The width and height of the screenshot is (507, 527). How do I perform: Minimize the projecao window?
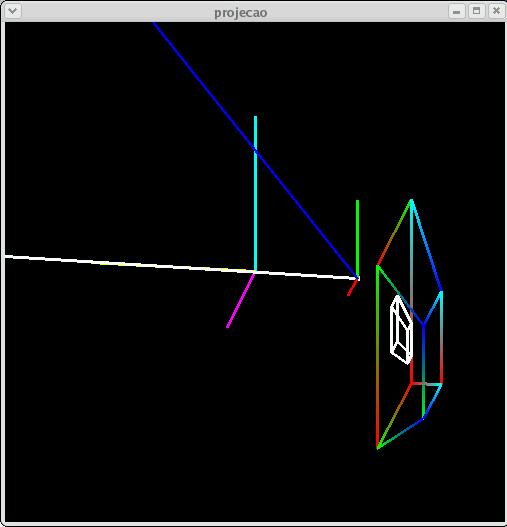456,12
